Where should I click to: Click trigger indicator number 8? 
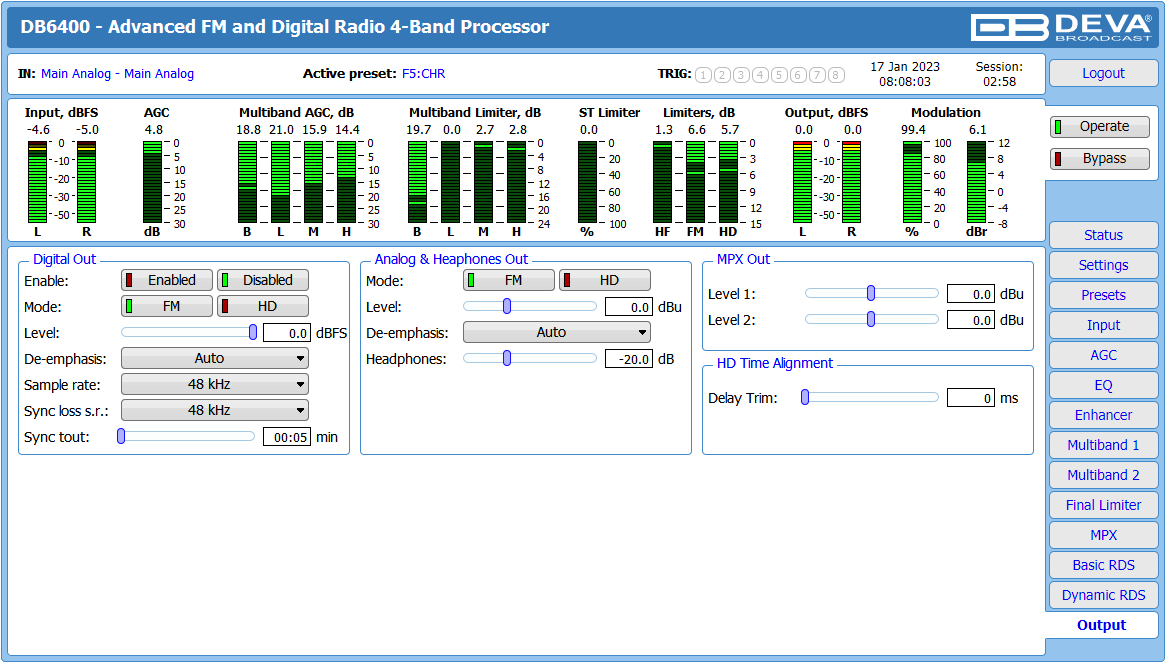(x=836, y=74)
